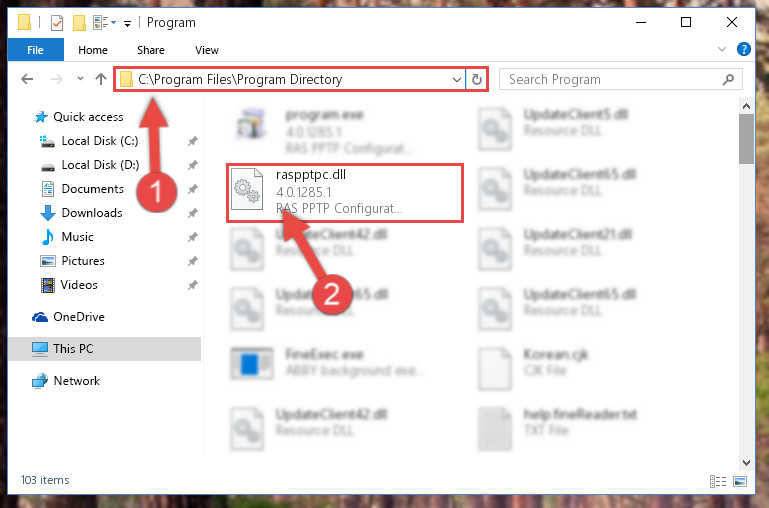Viewport: 769px width, 508px height.
Task: Click the vertical scrollbar thumb
Action: click(746, 139)
